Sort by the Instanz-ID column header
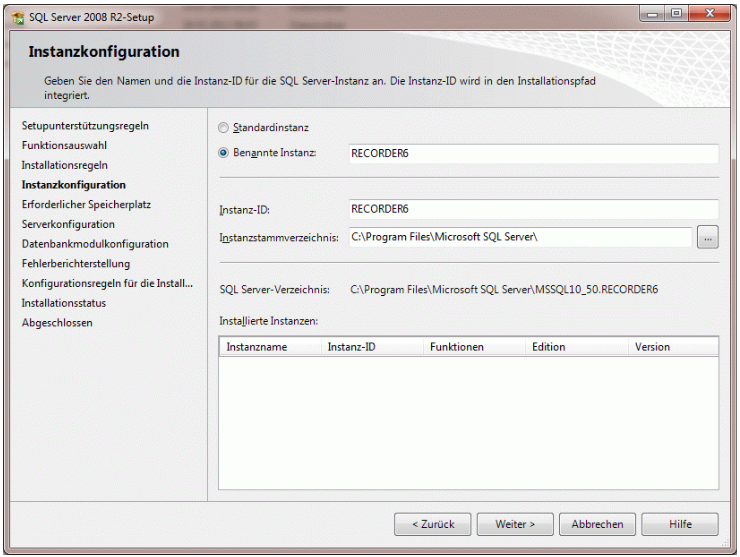The height and width of the screenshot is (557, 740). point(372,347)
